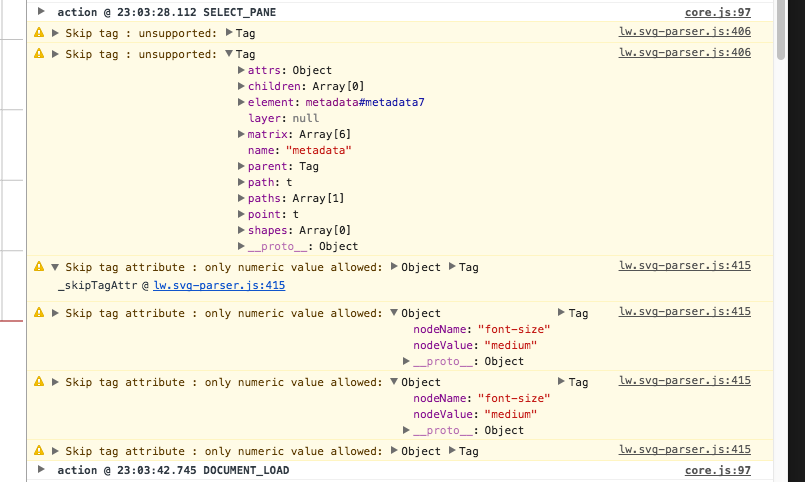The height and width of the screenshot is (482, 805).
Task: Expand the DOCUMENT_LOAD action log entry
Action: 40,470
